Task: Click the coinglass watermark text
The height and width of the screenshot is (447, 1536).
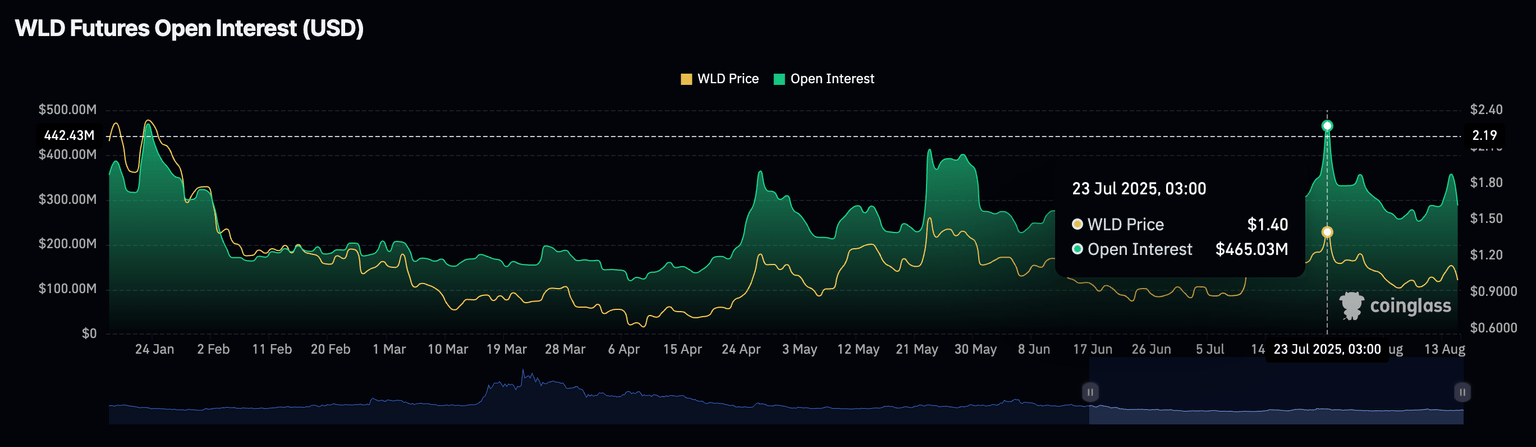Action: [1410, 307]
